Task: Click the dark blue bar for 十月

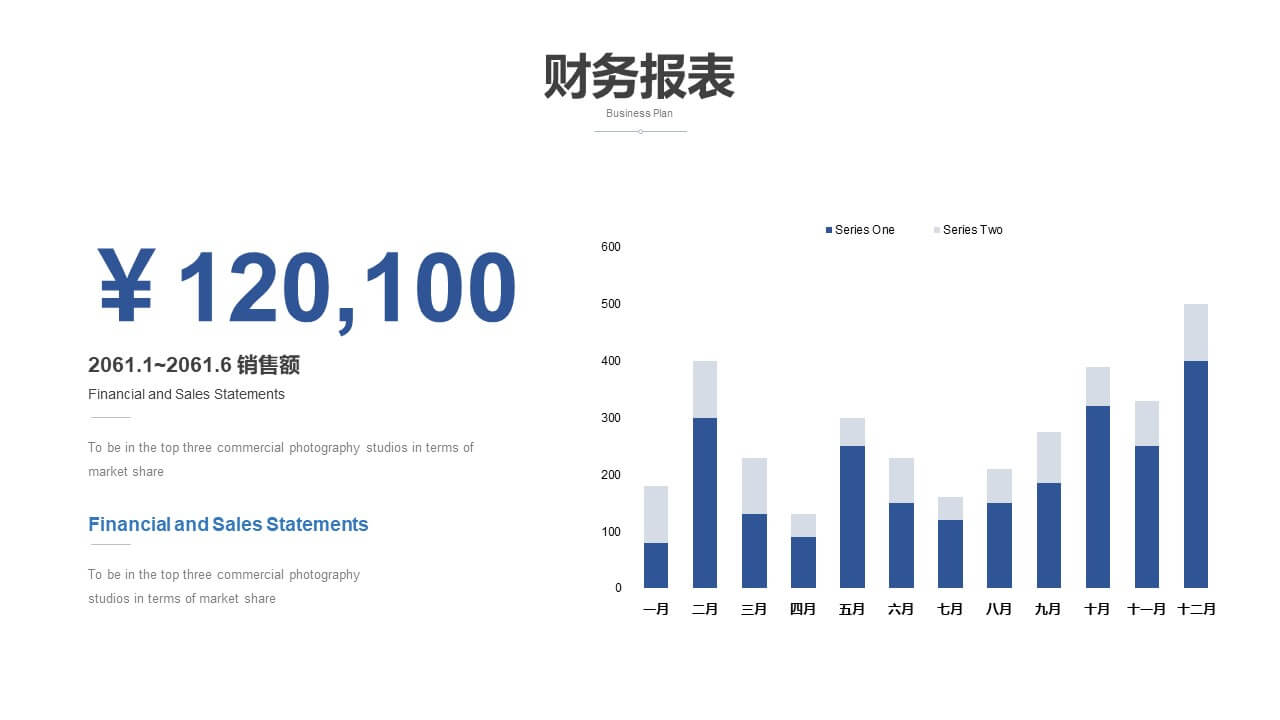Action: pyautogui.click(x=1098, y=497)
